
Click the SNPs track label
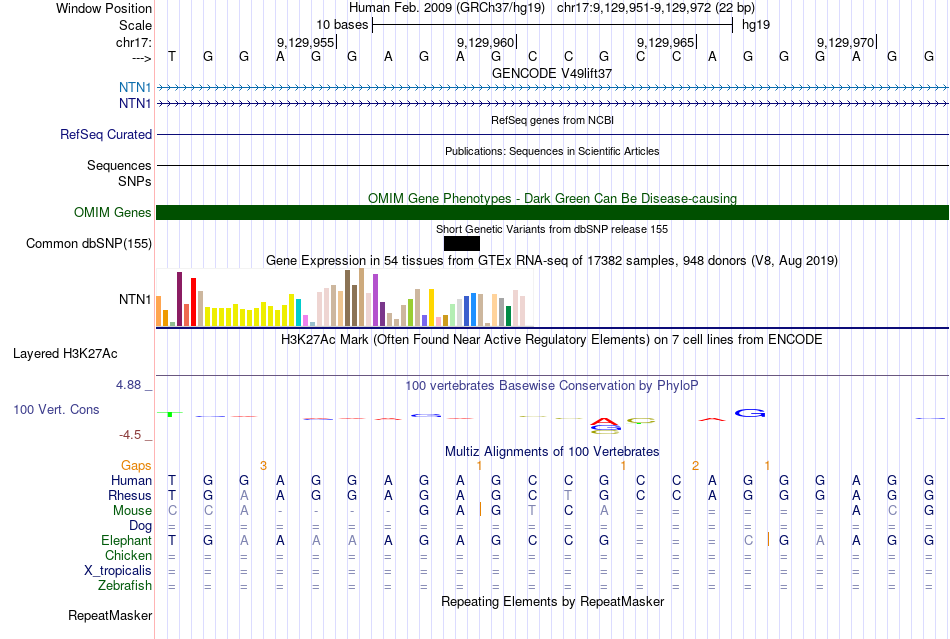click(135, 181)
